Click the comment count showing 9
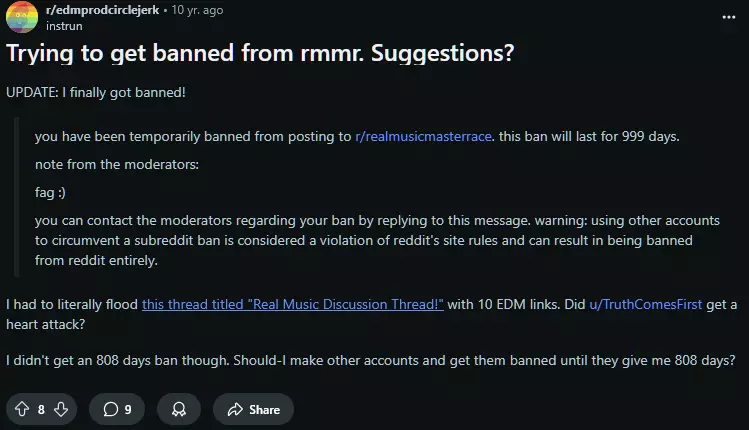This screenshot has width=749, height=430. 128,409
